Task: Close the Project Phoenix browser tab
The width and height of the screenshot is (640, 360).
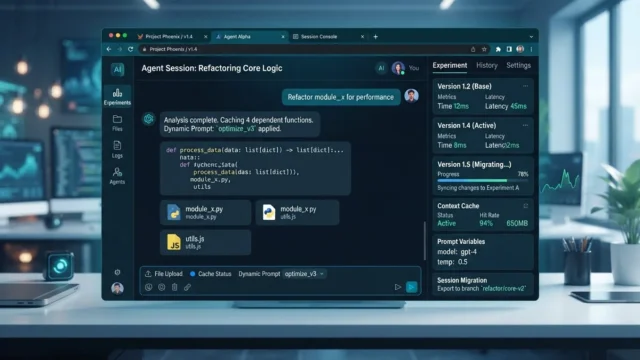Action: [x=205, y=37]
